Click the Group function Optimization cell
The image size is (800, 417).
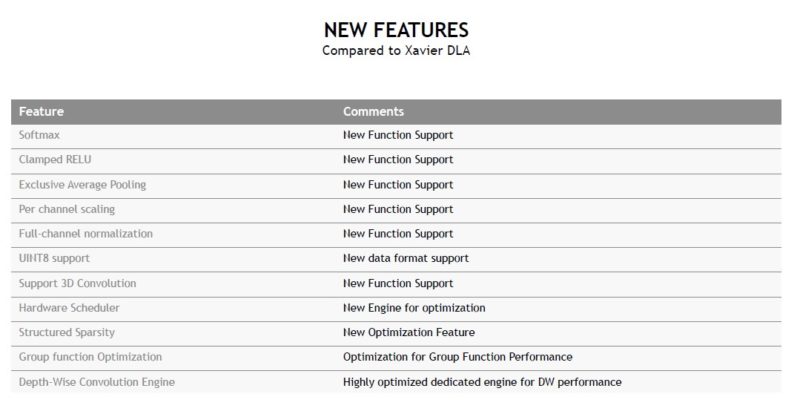coord(90,357)
